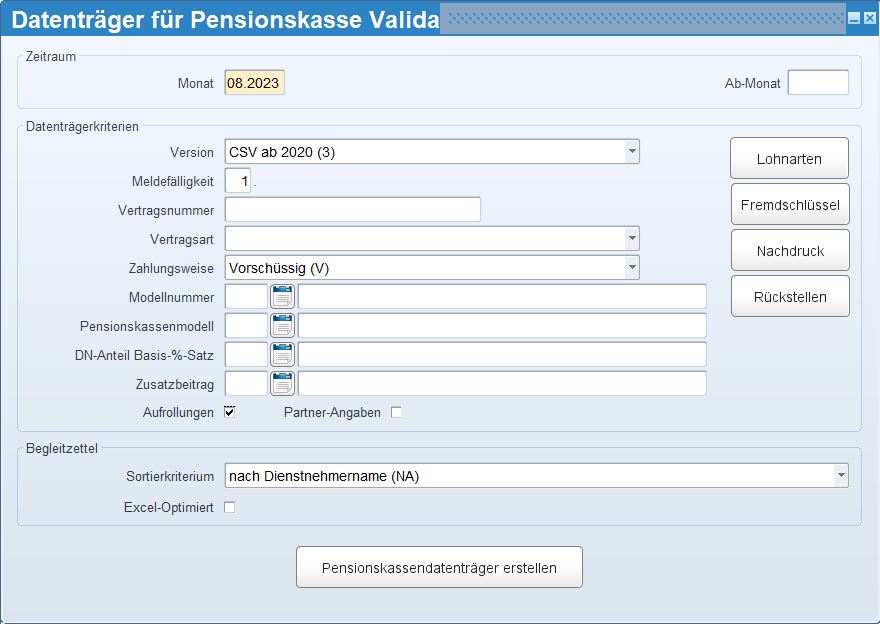Minimize the Datenträger für Pensionskasse window
880x624 pixels.
tap(854, 19)
